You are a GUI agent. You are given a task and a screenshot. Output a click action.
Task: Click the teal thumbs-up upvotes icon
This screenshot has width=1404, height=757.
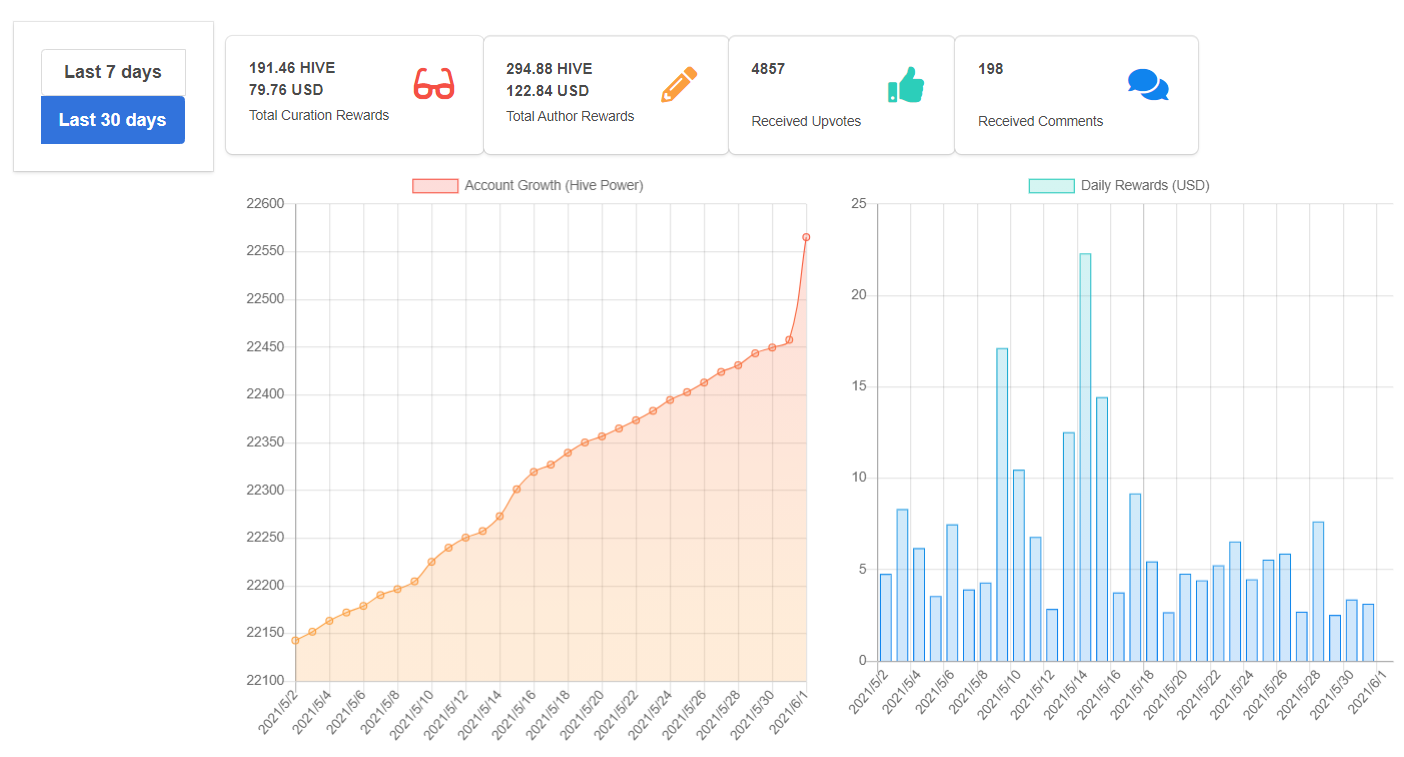906,85
